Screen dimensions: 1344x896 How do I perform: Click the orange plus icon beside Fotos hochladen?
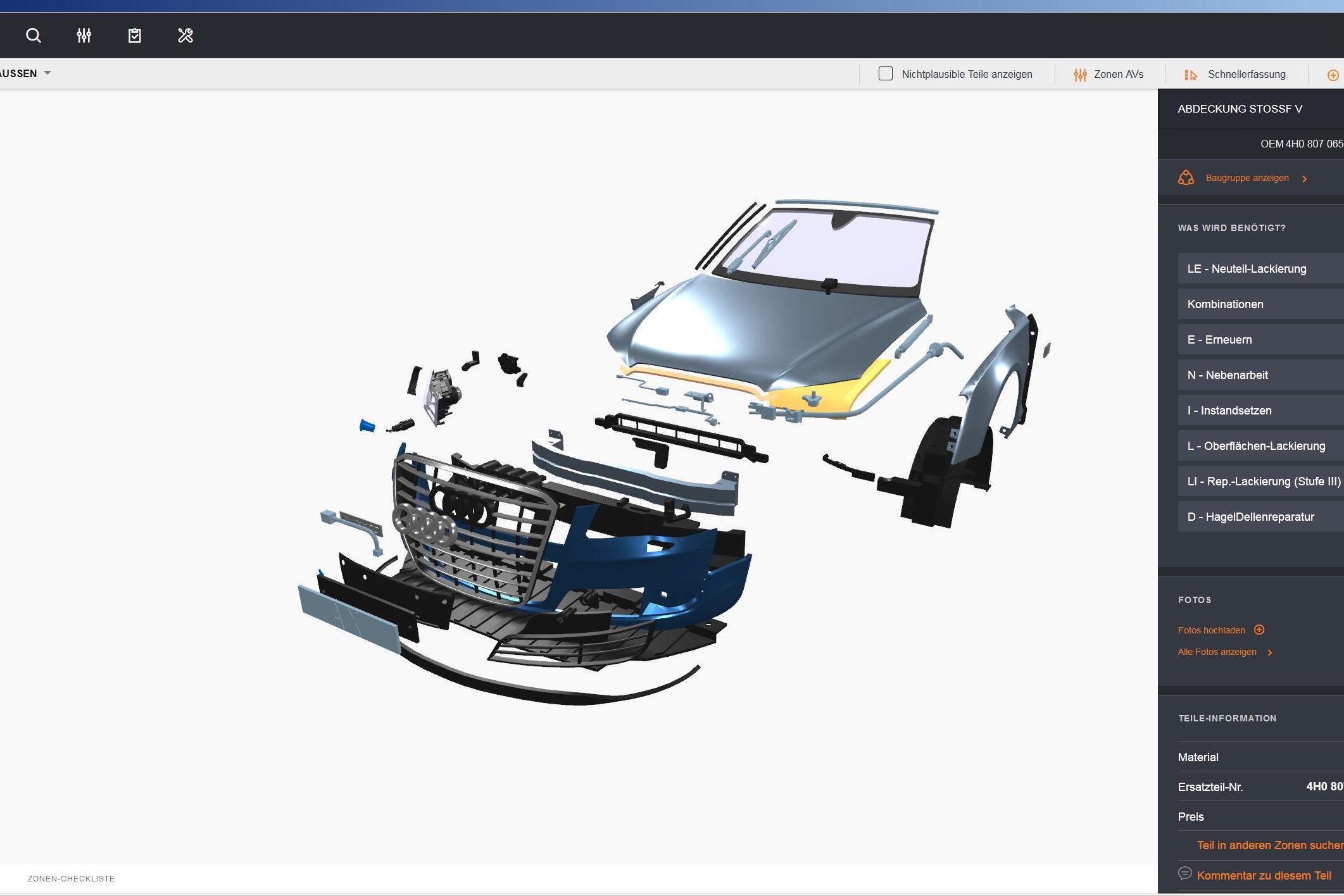[1259, 630]
